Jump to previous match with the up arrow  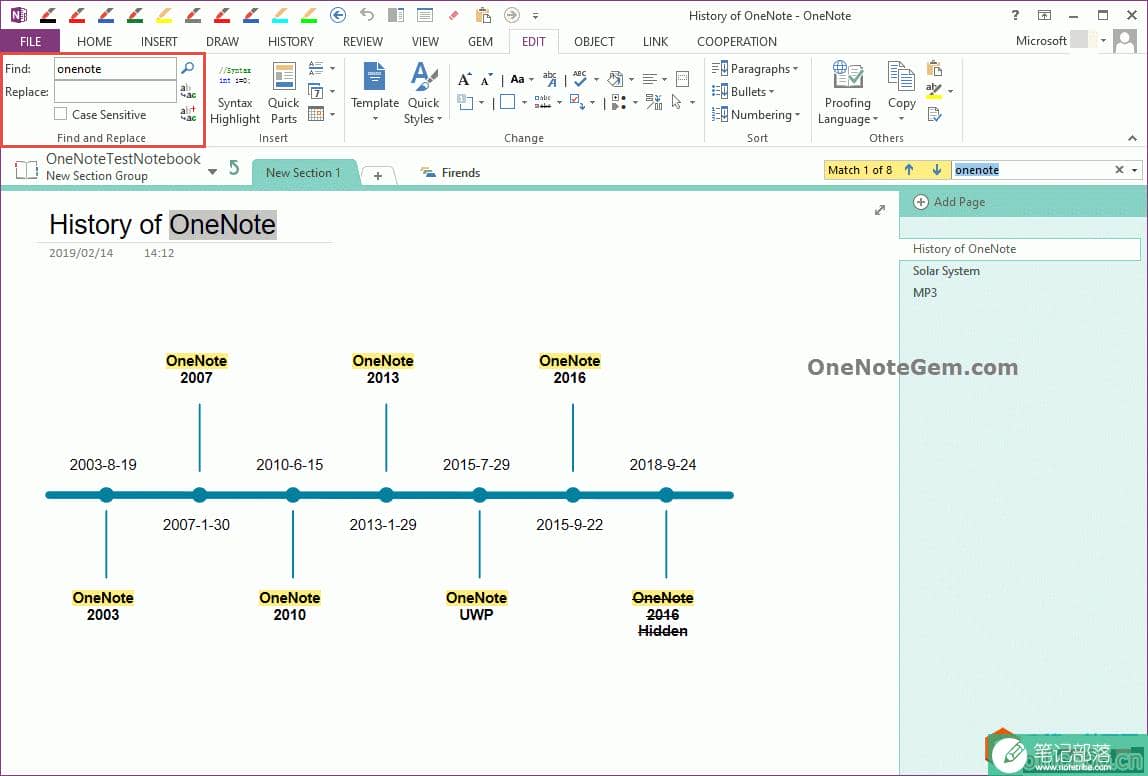909,170
